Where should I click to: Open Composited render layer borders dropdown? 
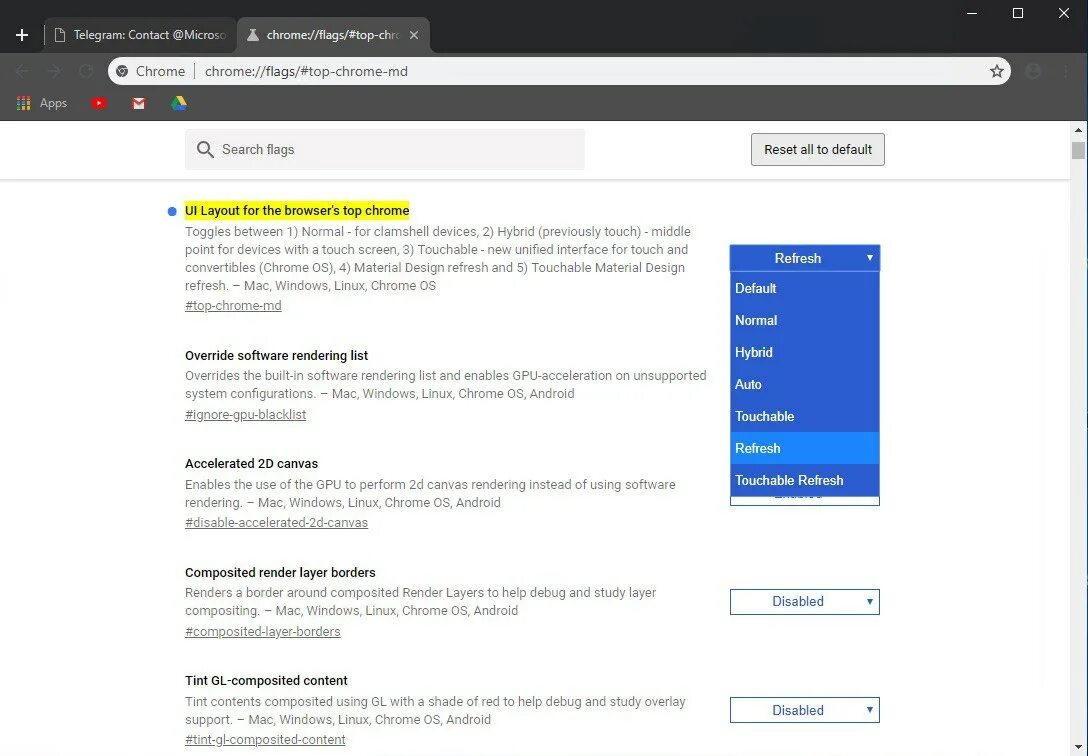point(805,601)
